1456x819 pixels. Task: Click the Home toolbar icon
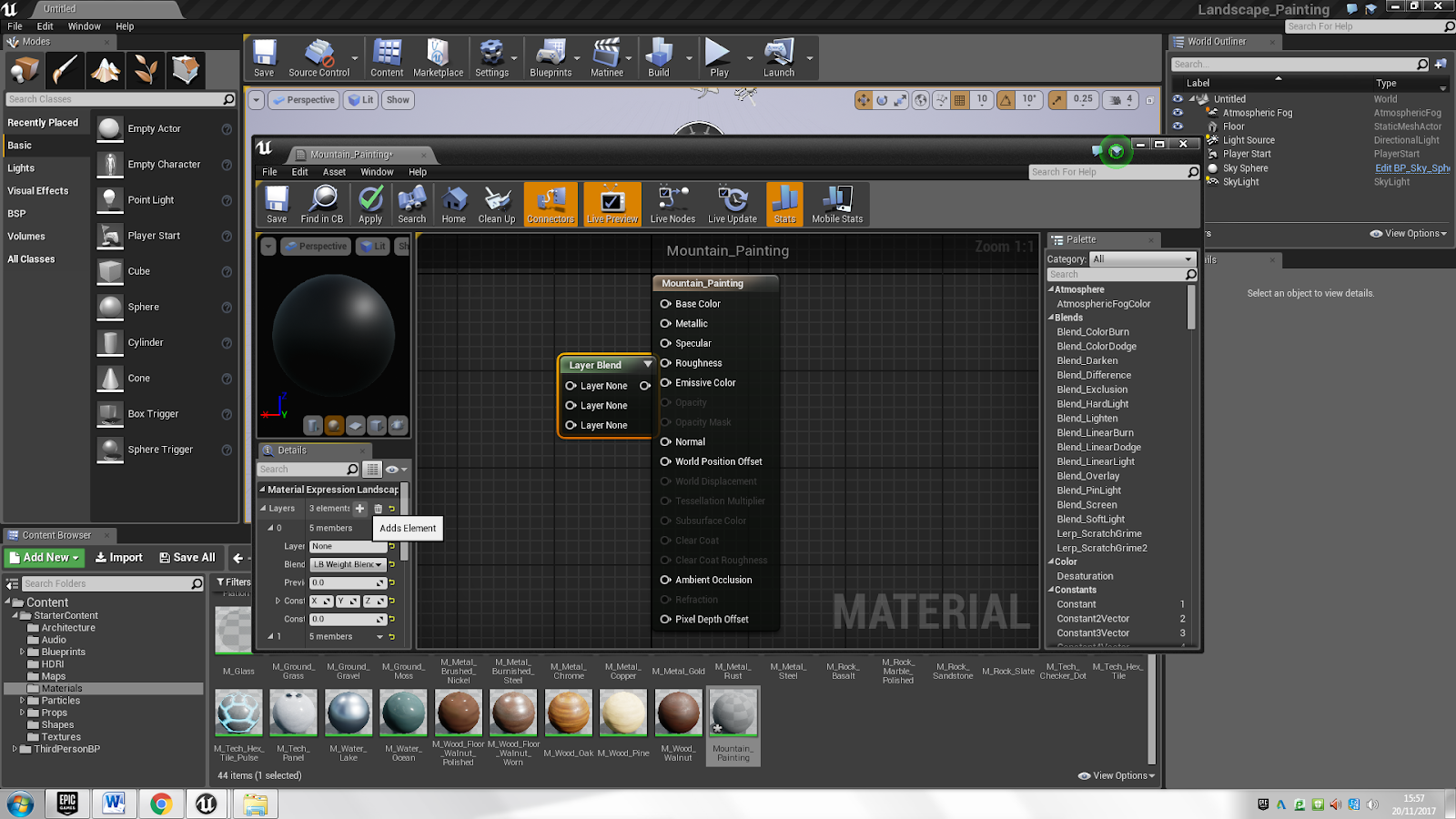coord(453,204)
